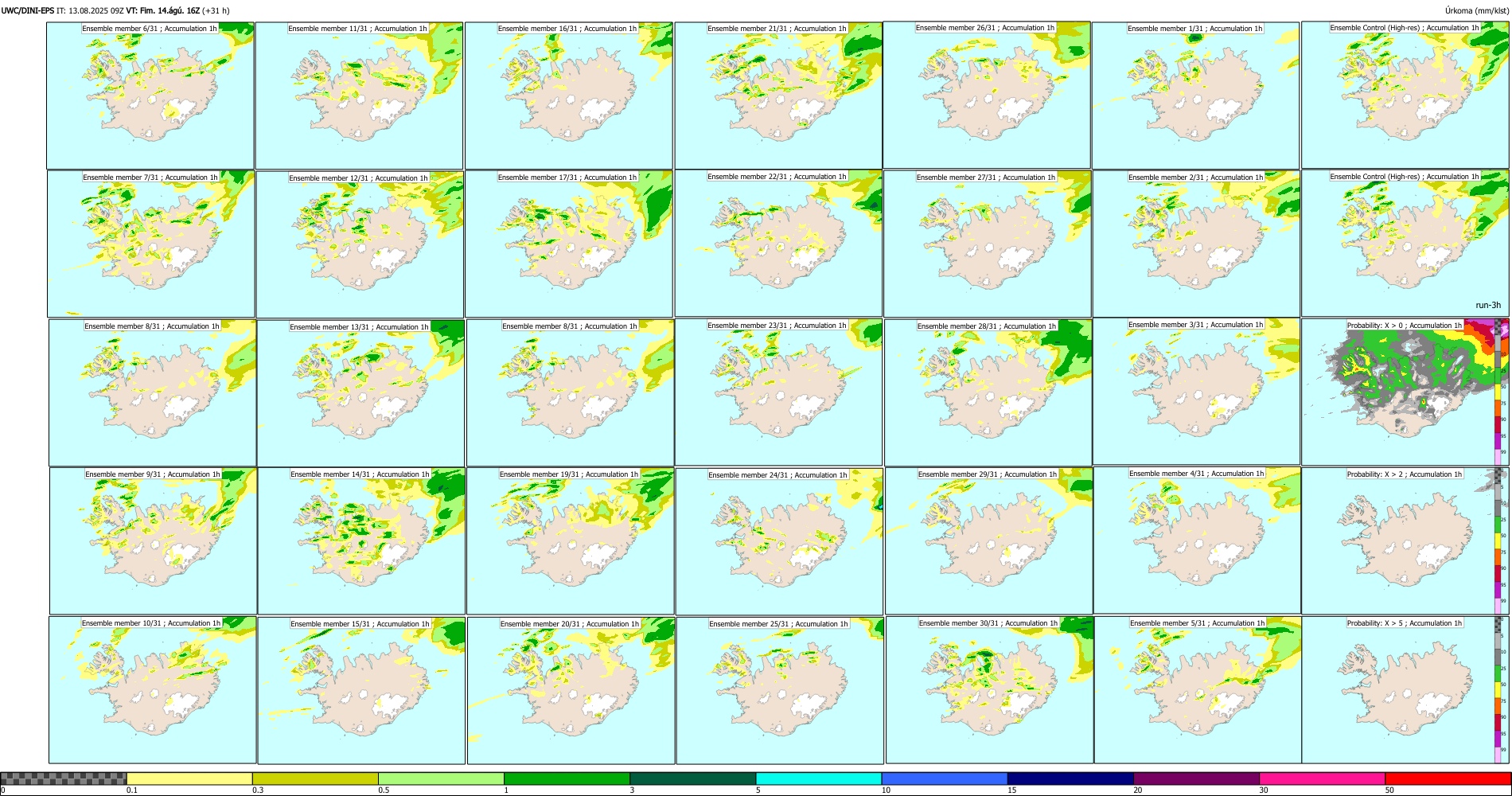Pick the dark green 3–5 legend swatch

click(692, 778)
